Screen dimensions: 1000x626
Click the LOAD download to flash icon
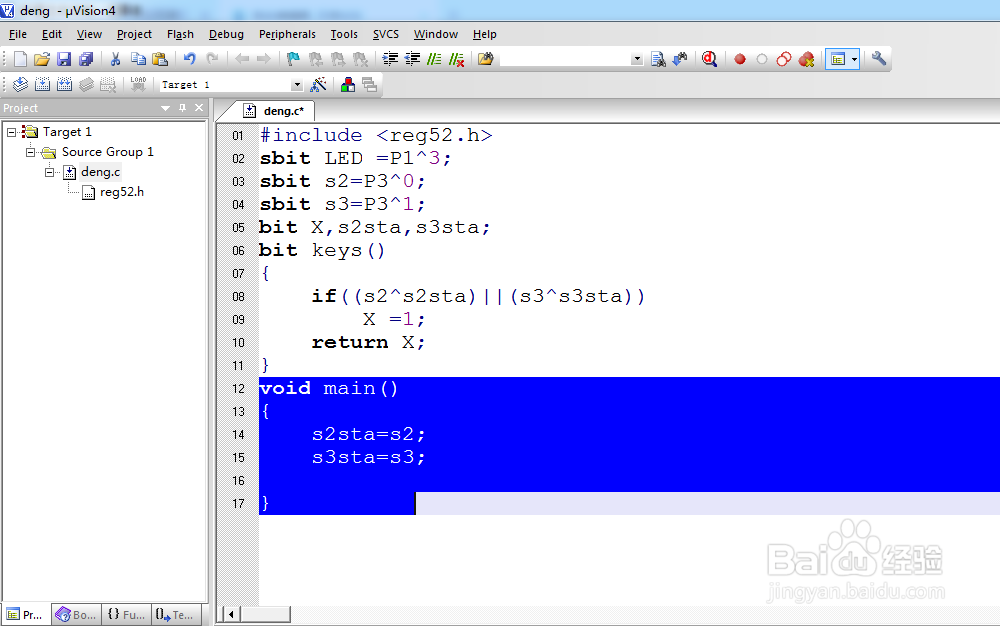[x=138, y=84]
